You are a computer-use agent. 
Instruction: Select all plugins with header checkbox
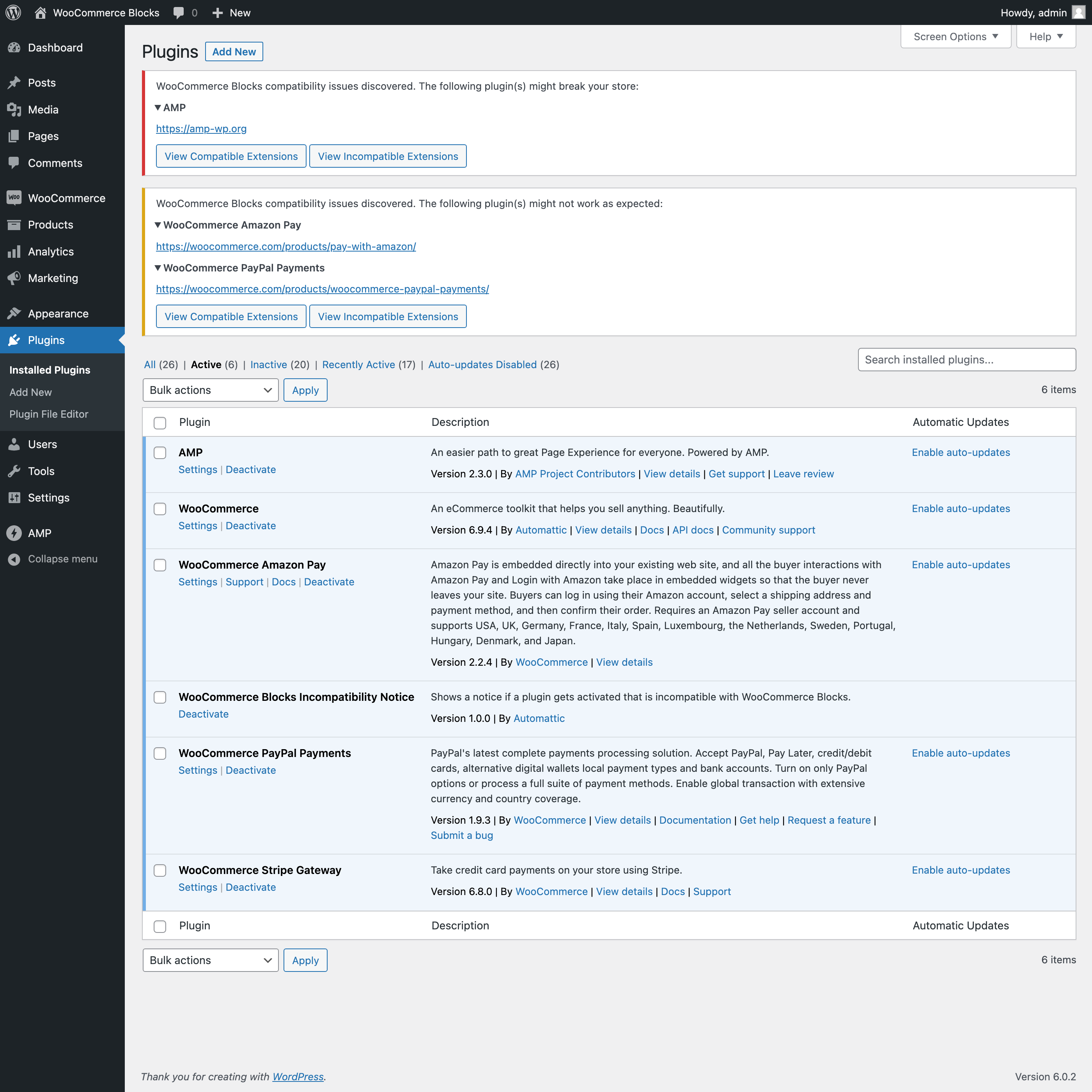[x=160, y=423]
